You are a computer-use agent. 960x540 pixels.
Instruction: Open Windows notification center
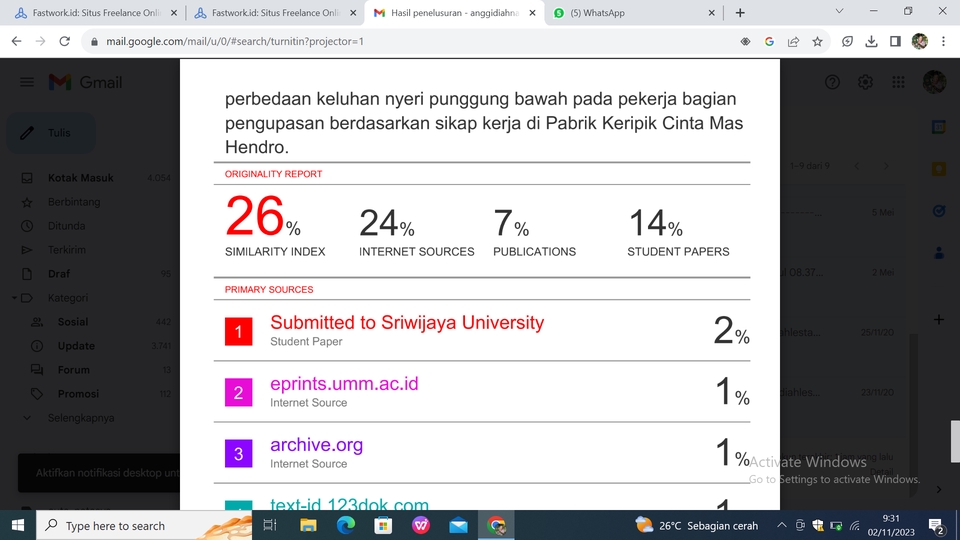936,525
